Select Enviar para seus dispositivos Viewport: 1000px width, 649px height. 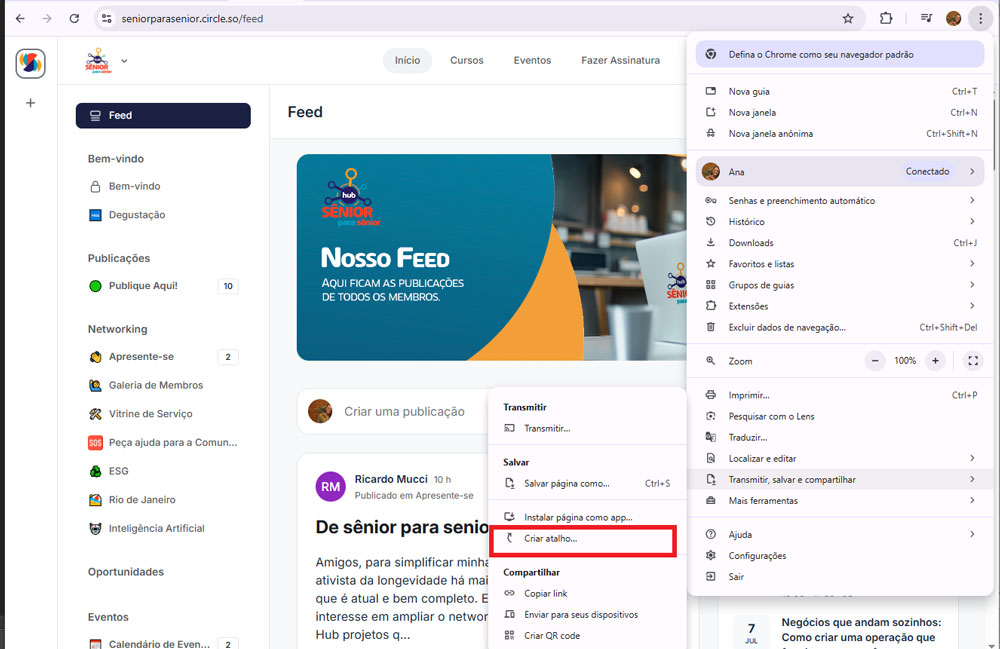pos(587,615)
